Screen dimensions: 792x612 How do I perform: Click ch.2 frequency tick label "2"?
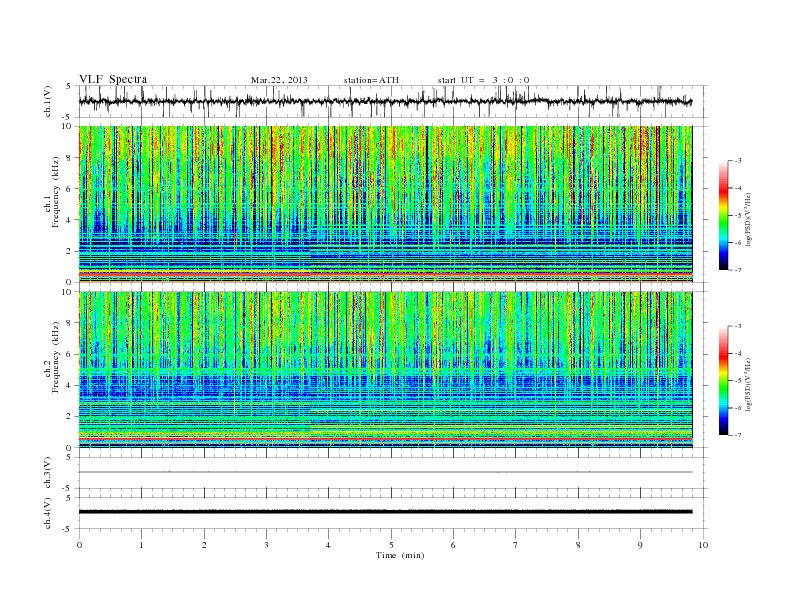[70, 417]
